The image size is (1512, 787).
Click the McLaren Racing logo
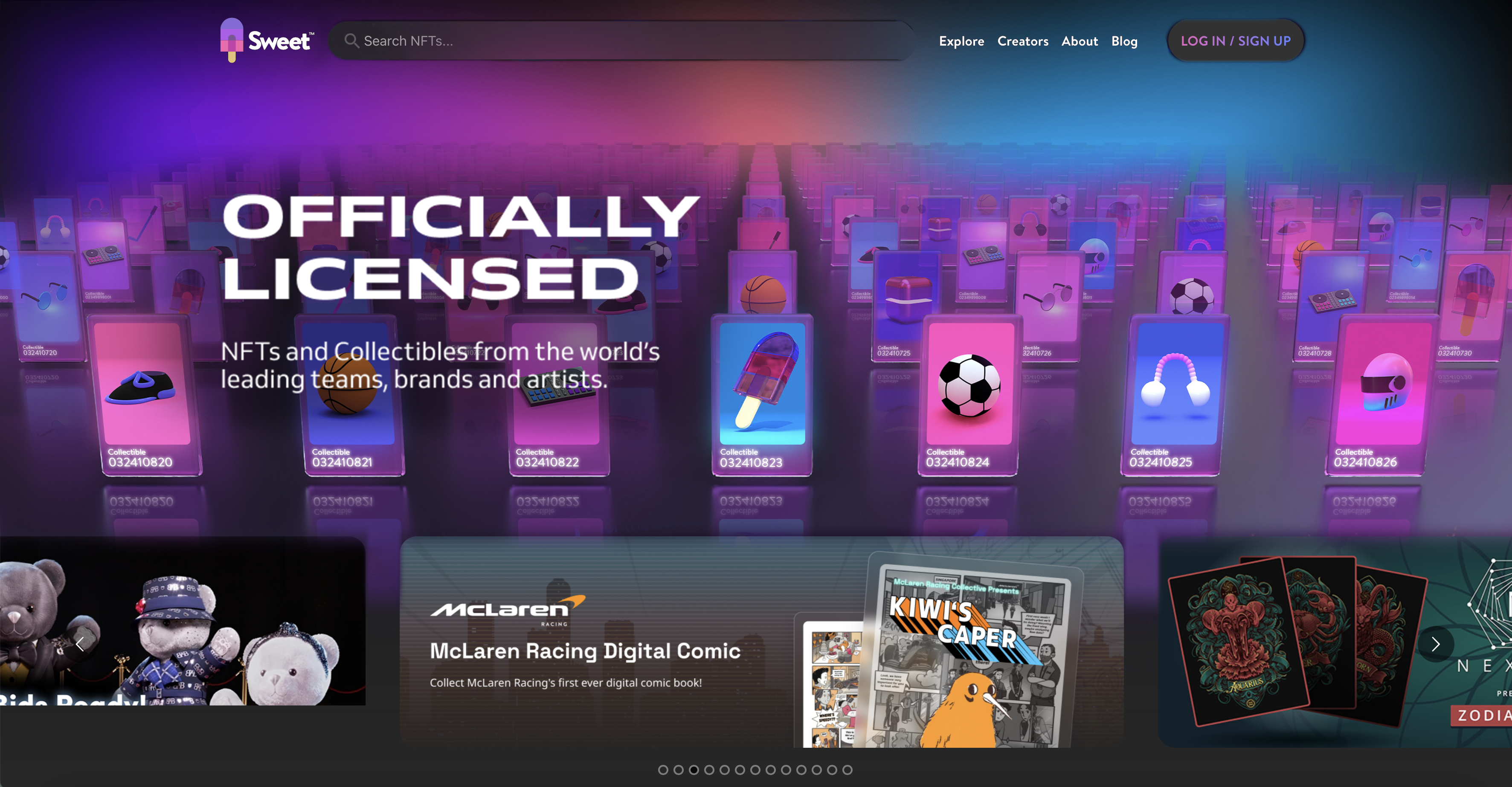click(508, 611)
